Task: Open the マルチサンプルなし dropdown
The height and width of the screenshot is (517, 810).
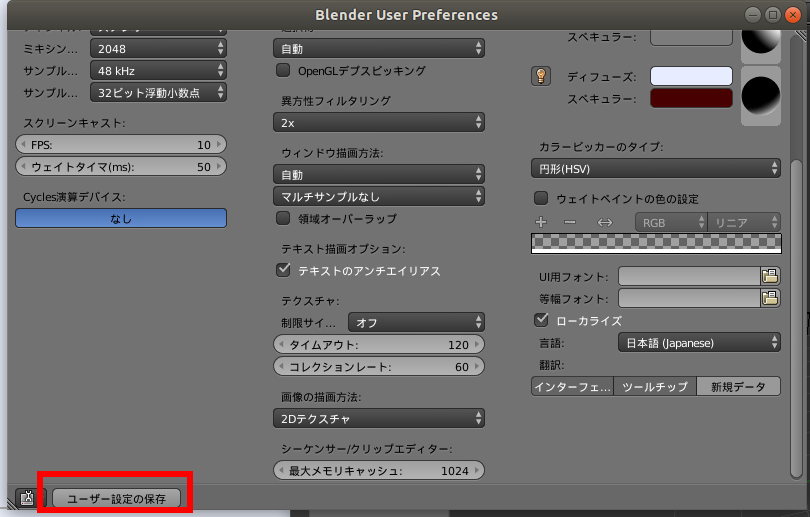Action: click(x=379, y=196)
